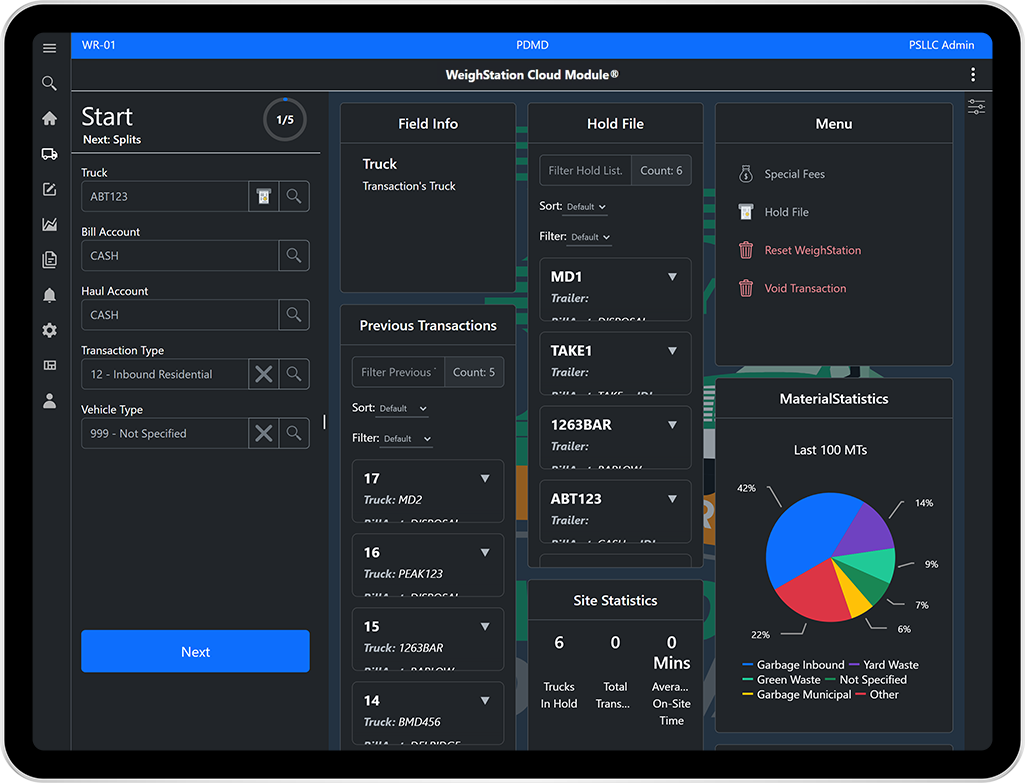Search Vehicle Type options
The image size is (1025, 783).
point(294,433)
